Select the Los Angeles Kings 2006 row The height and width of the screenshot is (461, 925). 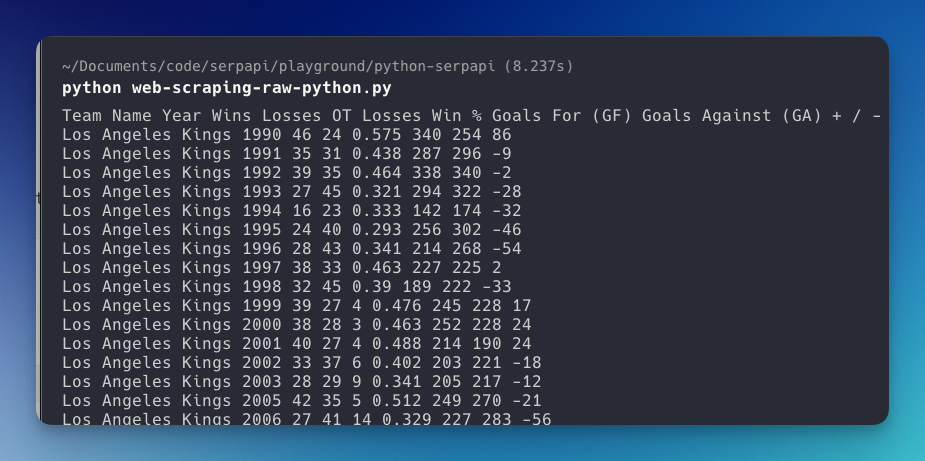pos(306,418)
